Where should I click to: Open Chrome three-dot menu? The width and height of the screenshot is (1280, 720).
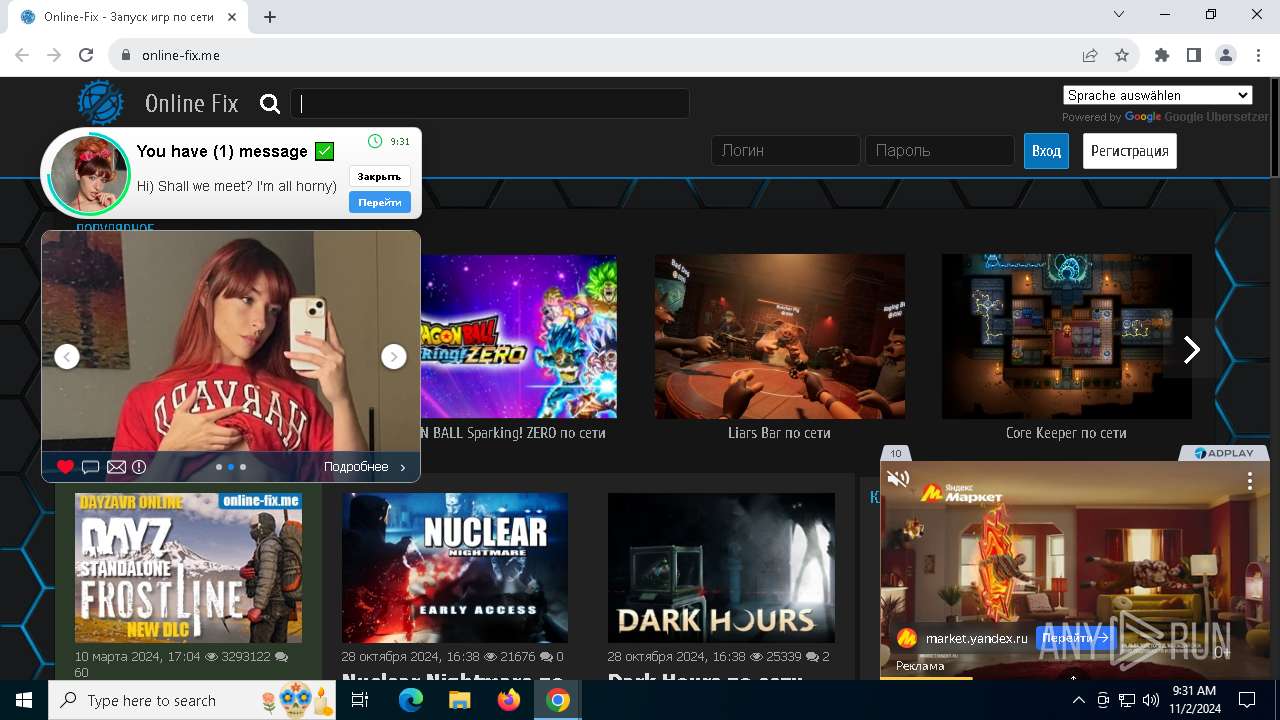[x=1257, y=55]
